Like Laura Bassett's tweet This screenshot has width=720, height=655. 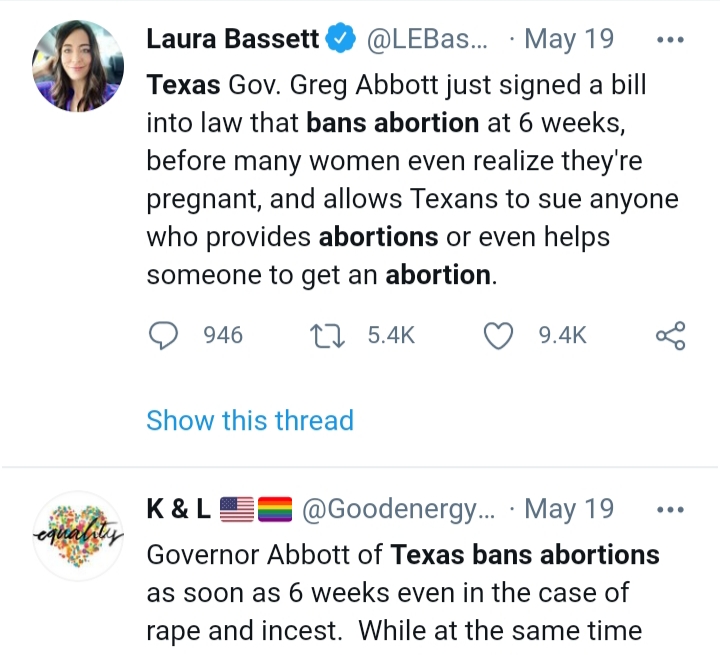(498, 336)
